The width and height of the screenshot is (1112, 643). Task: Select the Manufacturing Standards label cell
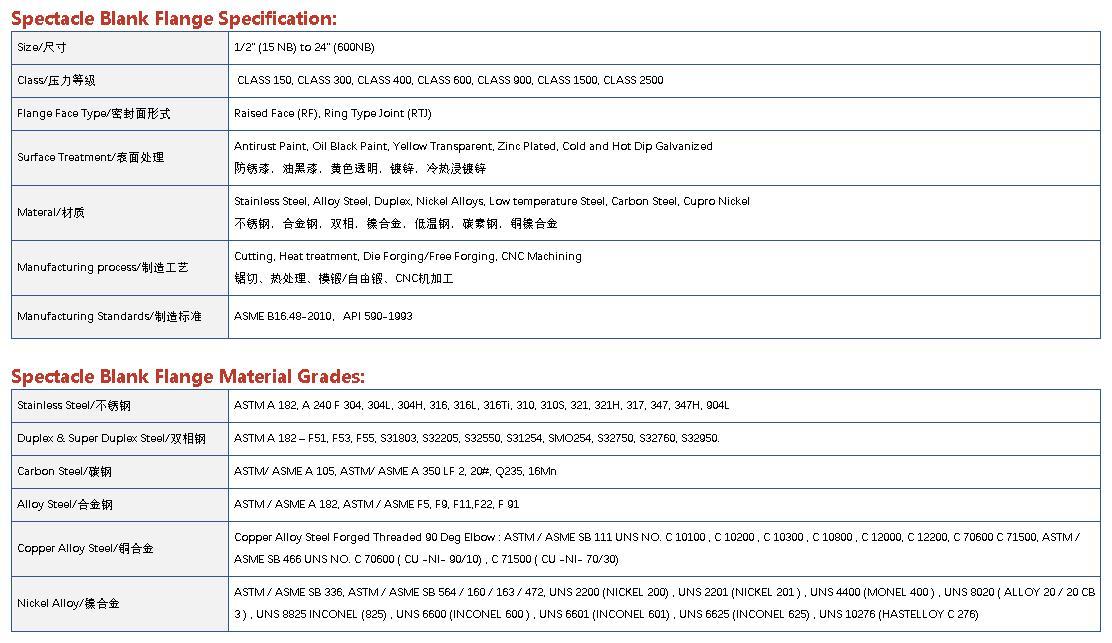120,317
